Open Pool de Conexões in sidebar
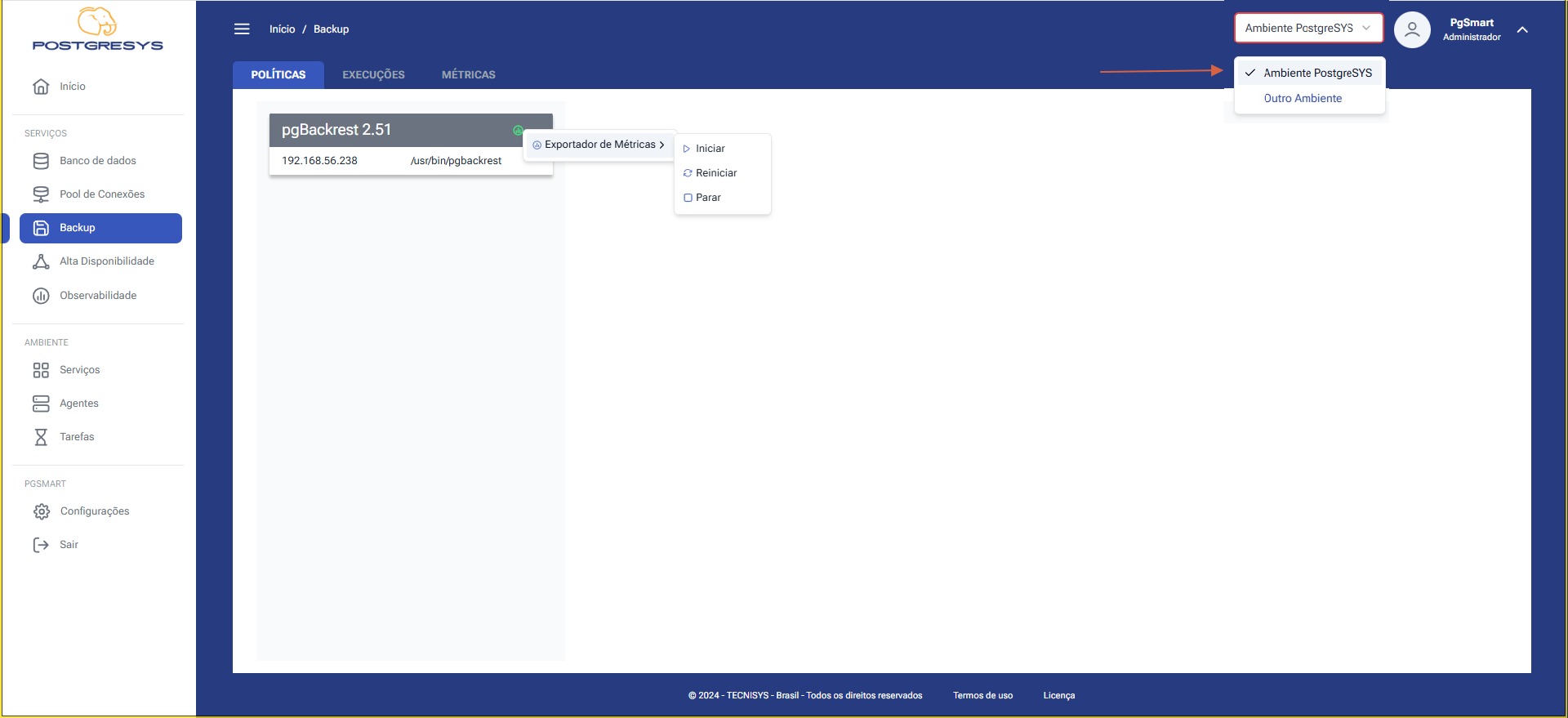The width and height of the screenshot is (1568, 718). pyautogui.click(x=101, y=194)
